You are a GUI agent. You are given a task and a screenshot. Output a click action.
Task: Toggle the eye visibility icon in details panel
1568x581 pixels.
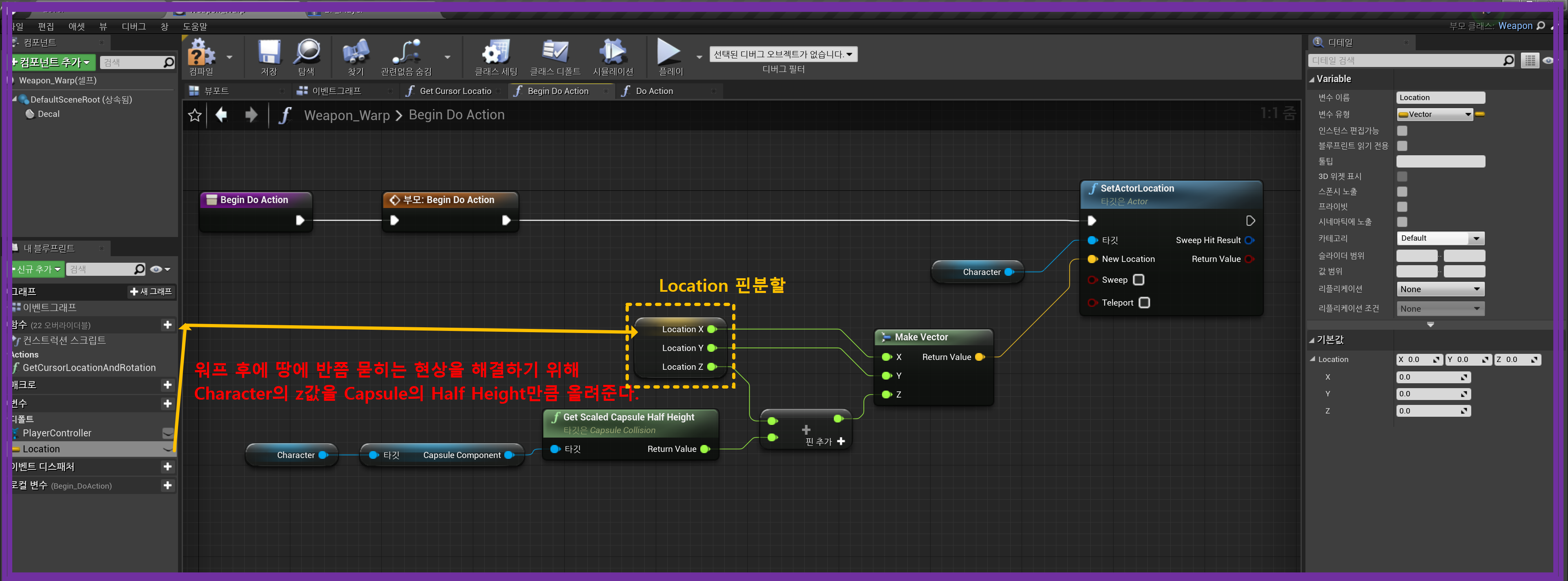[x=1548, y=60]
